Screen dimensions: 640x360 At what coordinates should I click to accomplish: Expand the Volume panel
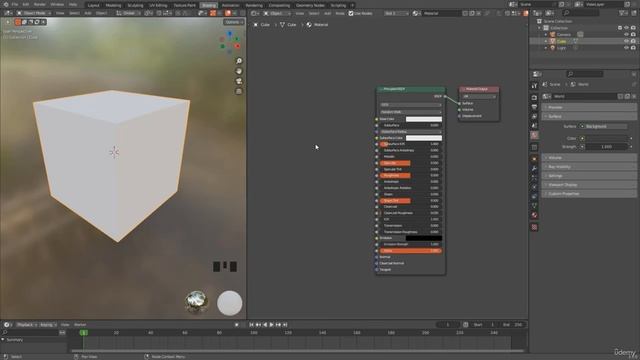click(x=589, y=158)
